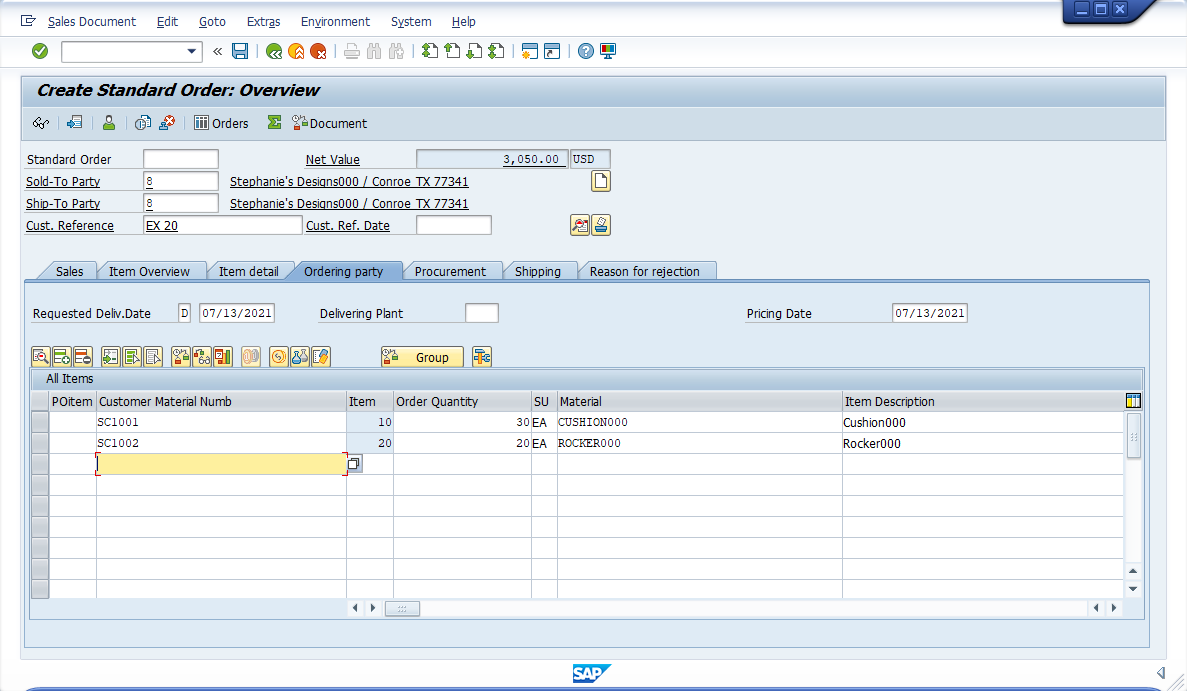Go to First Page icon
The width and height of the screenshot is (1187, 691).
[430, 51]
